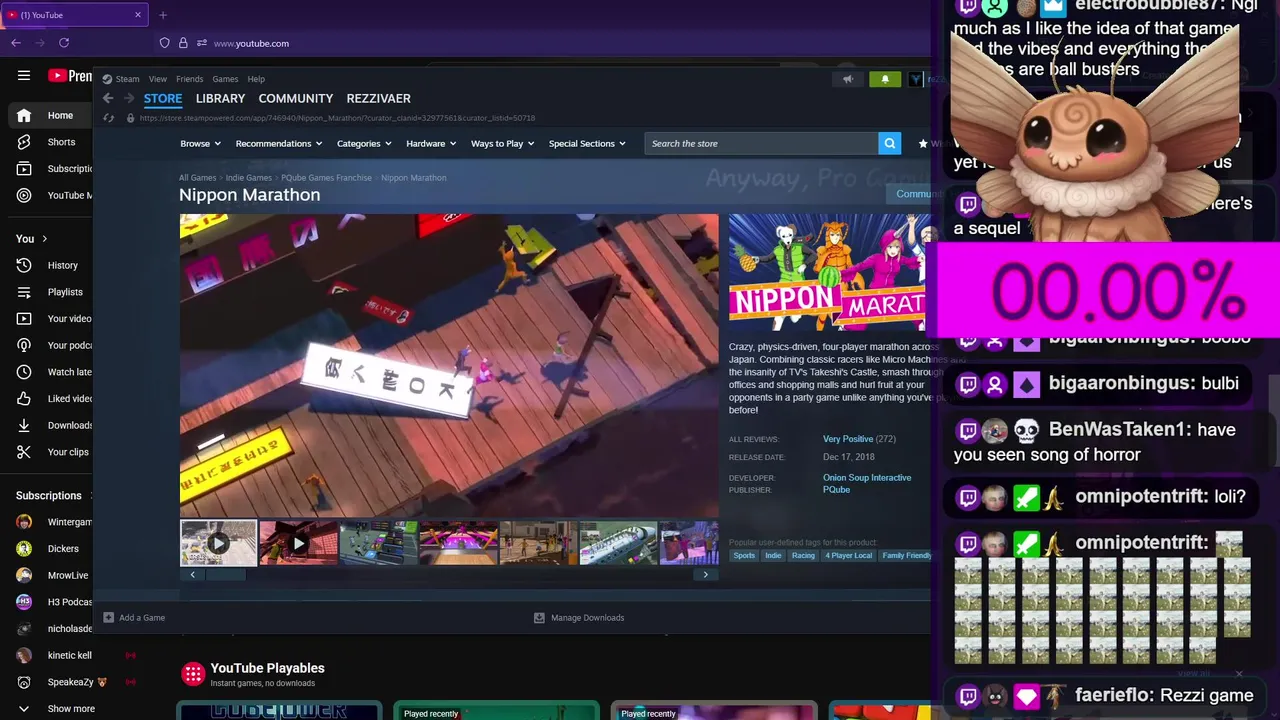Image resolution: width=1280 pixels, height=720 pixels.
Task: Expand Steam Recommendations dropdown
Action: point(278,144)
